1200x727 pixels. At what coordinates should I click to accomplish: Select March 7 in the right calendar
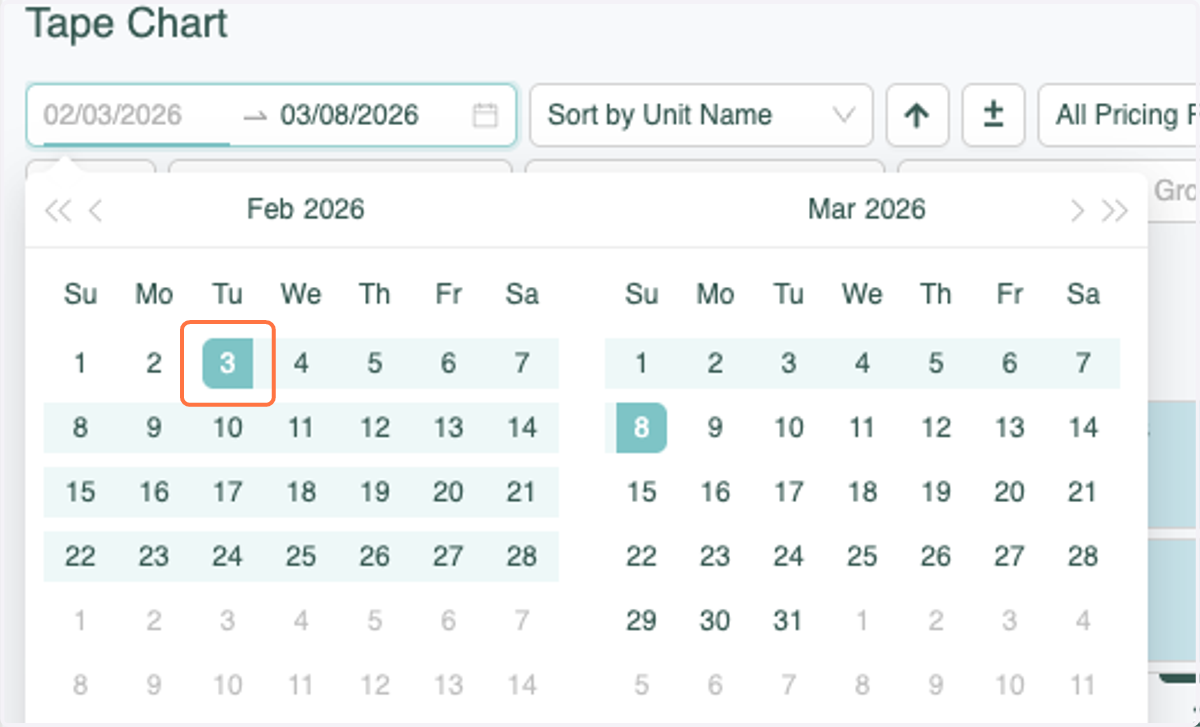1083,363
